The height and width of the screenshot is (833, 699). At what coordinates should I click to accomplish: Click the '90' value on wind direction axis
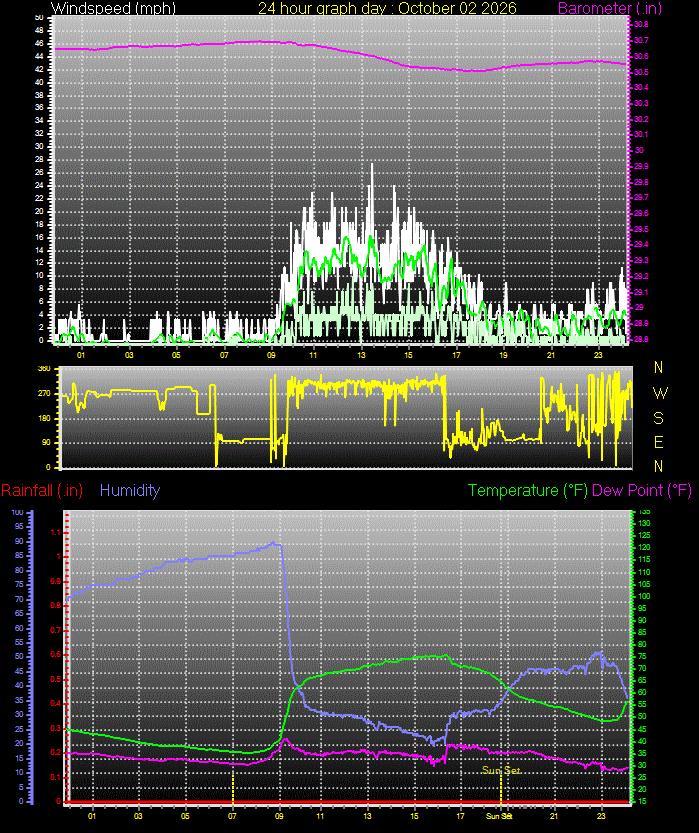tap(47, 443)
